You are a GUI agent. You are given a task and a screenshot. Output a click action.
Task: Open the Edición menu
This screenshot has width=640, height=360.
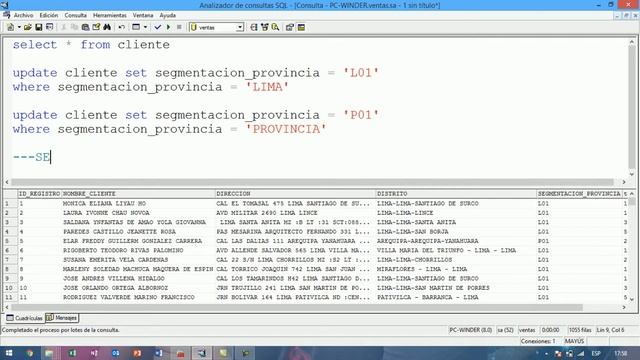[49, 15]
